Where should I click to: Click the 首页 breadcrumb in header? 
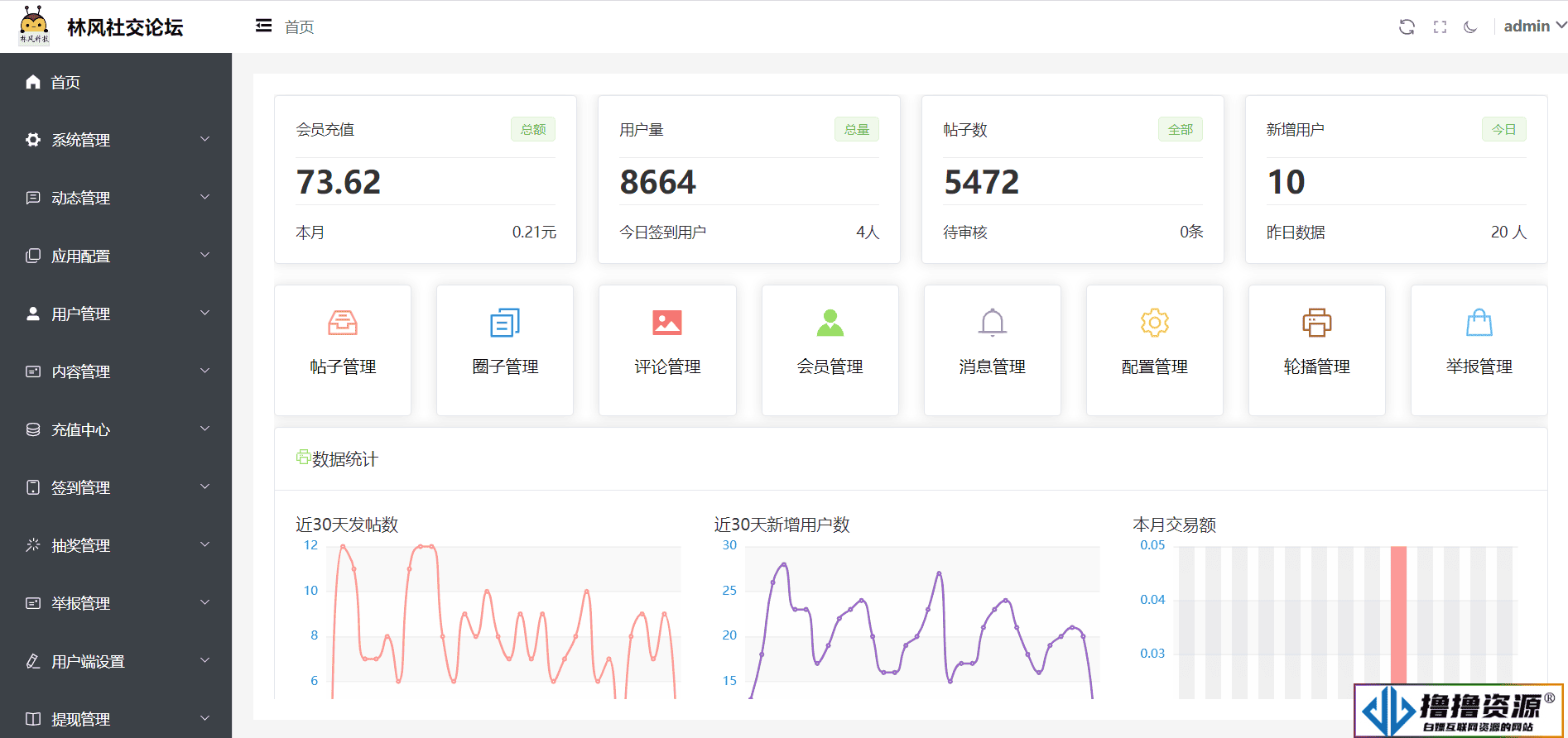(x=299, y=27)
